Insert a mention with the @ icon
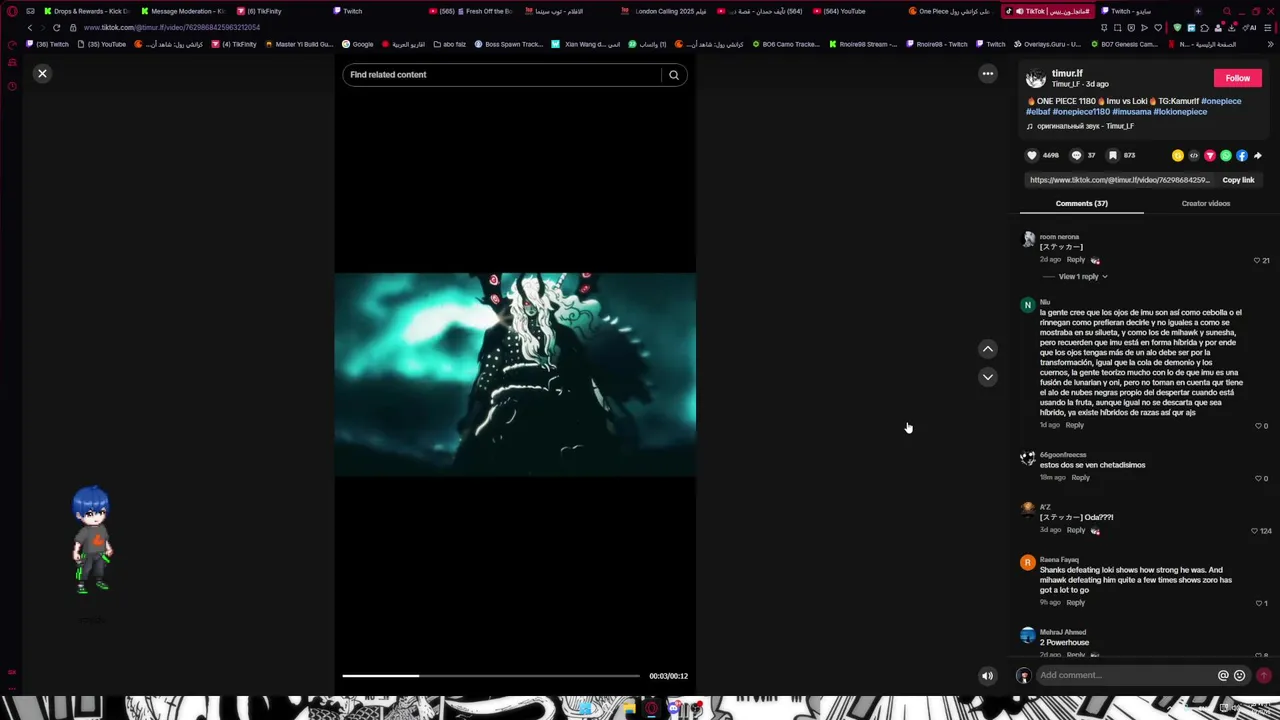Screen dimensions: 1280x720 pyautogui.click(x=1223, y=675)
